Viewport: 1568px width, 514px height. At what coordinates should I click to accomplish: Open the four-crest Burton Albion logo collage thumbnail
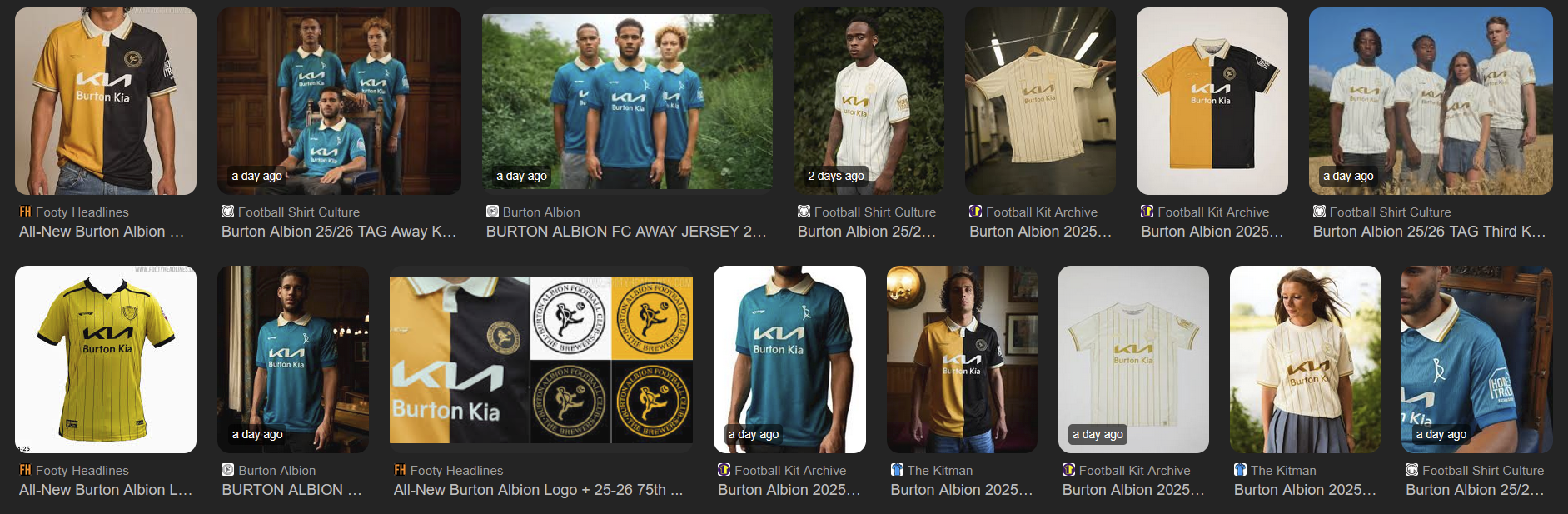541,359
